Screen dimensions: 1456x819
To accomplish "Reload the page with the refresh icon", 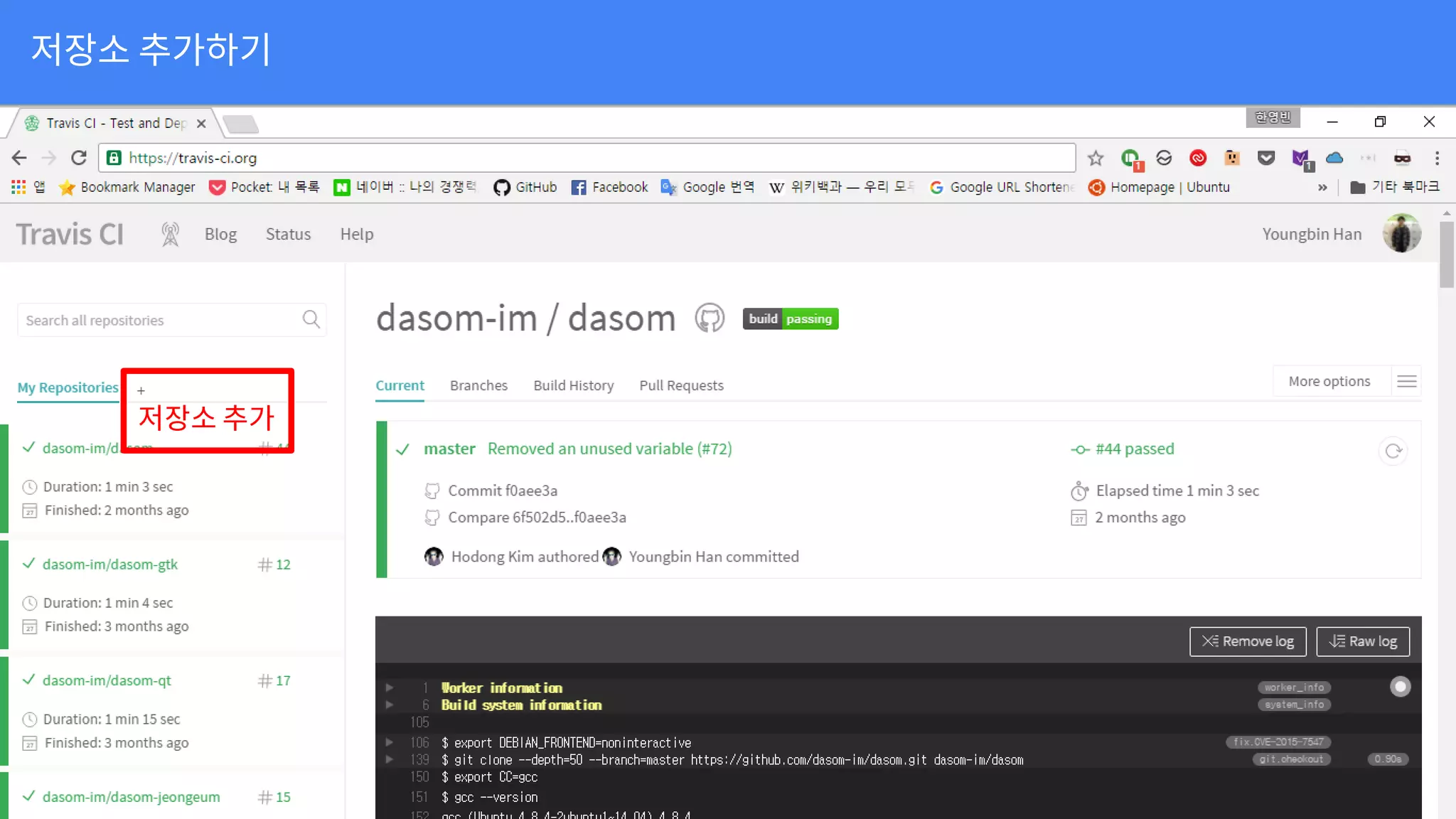I will (x=79, y=158).
